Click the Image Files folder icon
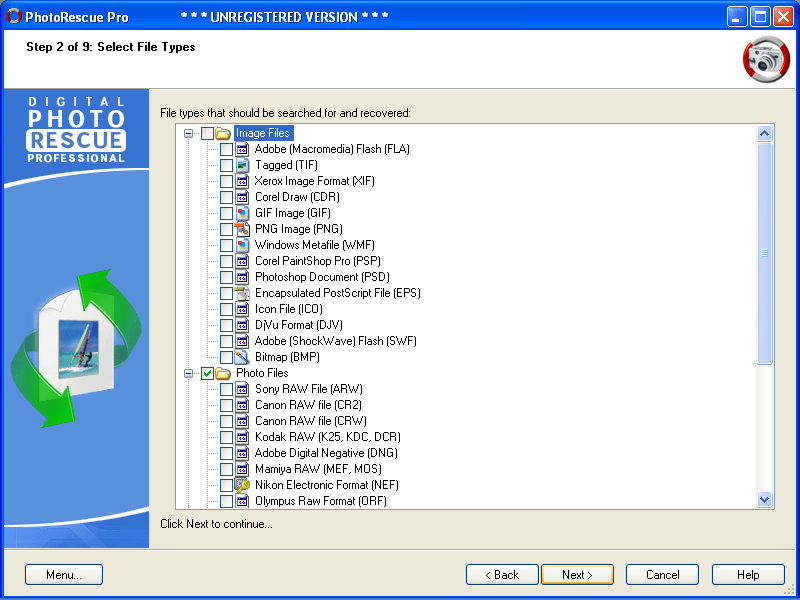 click(x=223, y=134)
